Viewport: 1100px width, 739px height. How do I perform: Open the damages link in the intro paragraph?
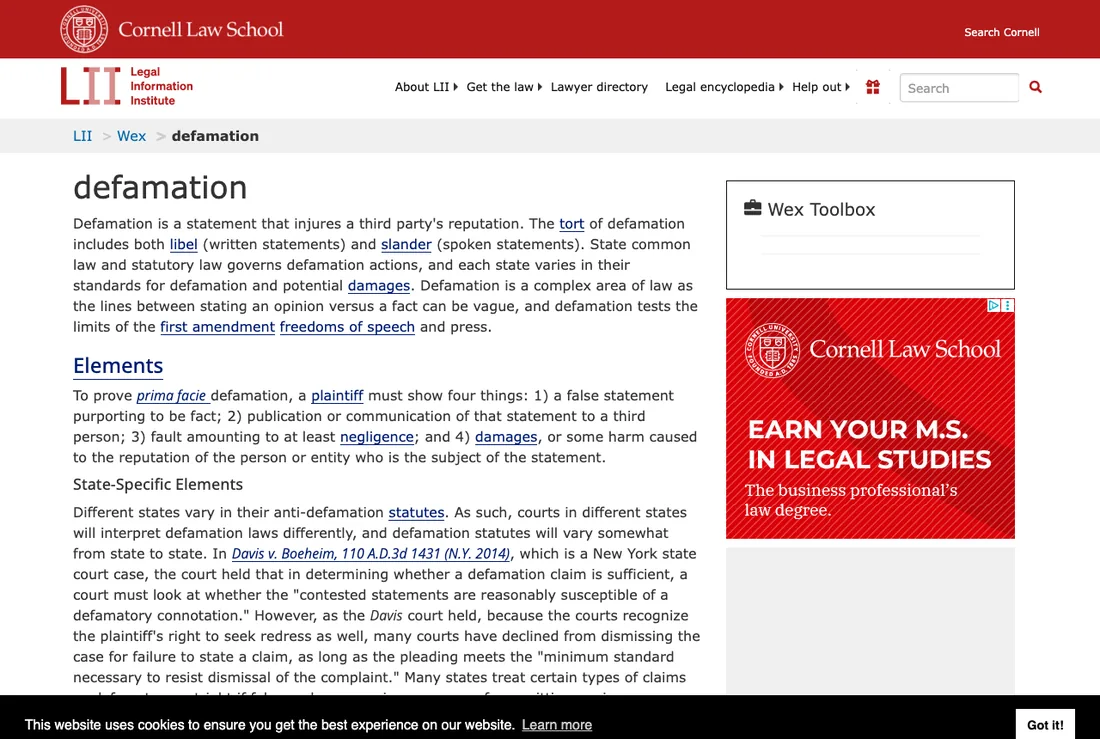379,286
